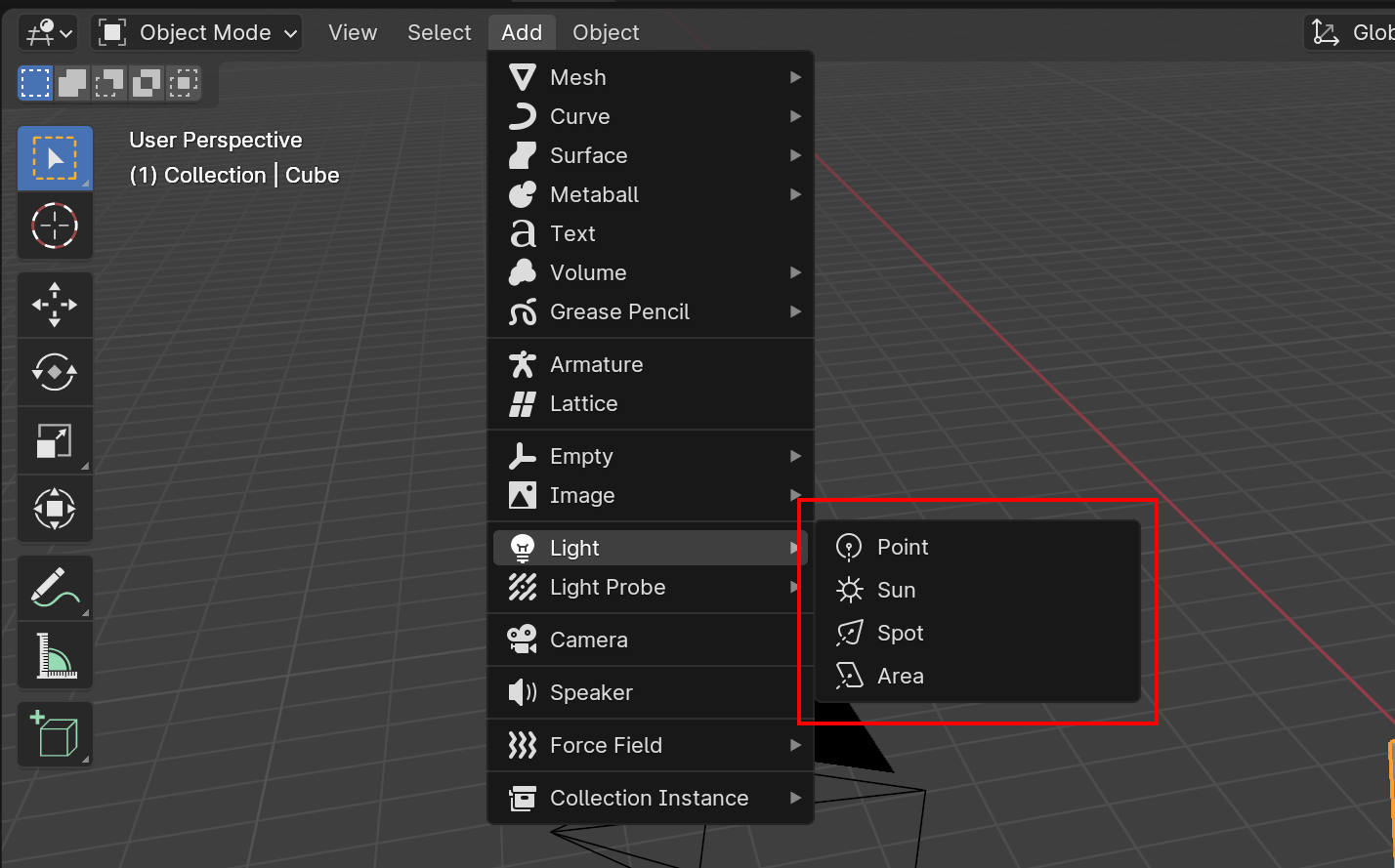Add a Sun light

(978, 590)
